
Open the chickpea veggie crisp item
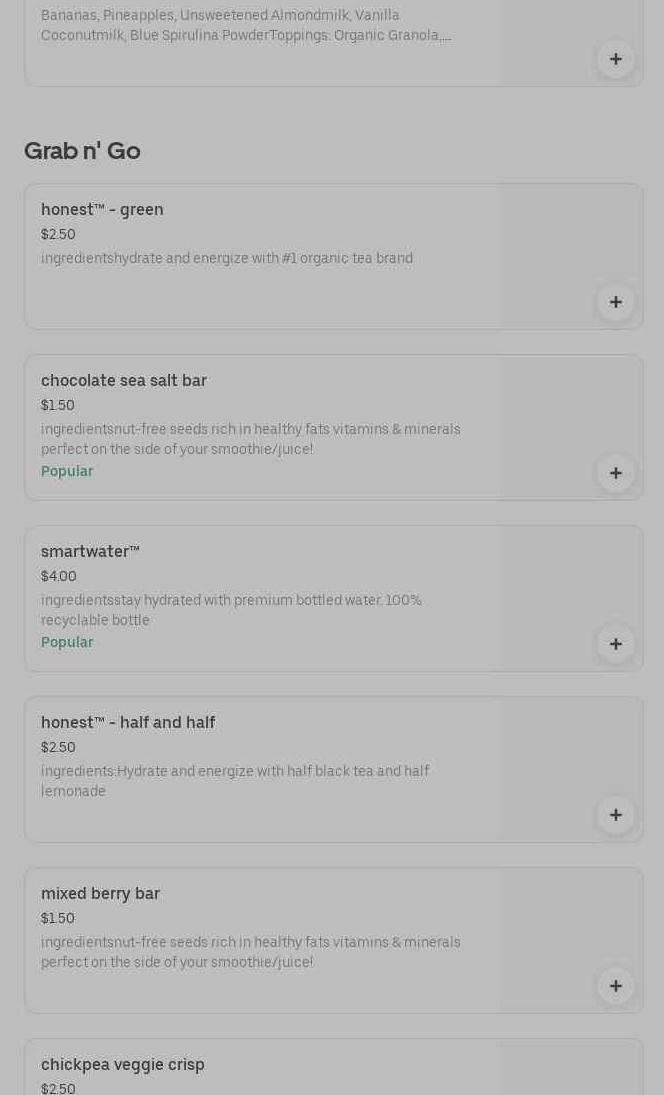123,1065
